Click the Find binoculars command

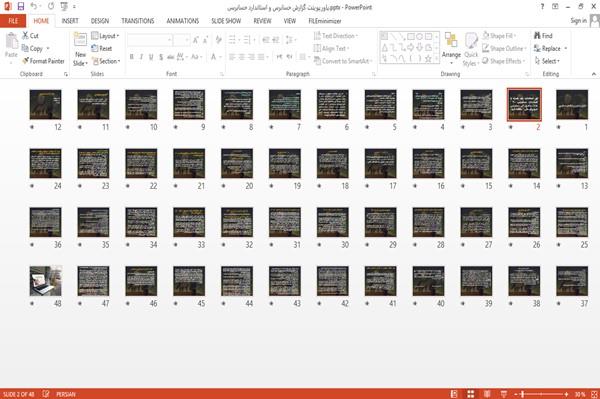(543, 36)
